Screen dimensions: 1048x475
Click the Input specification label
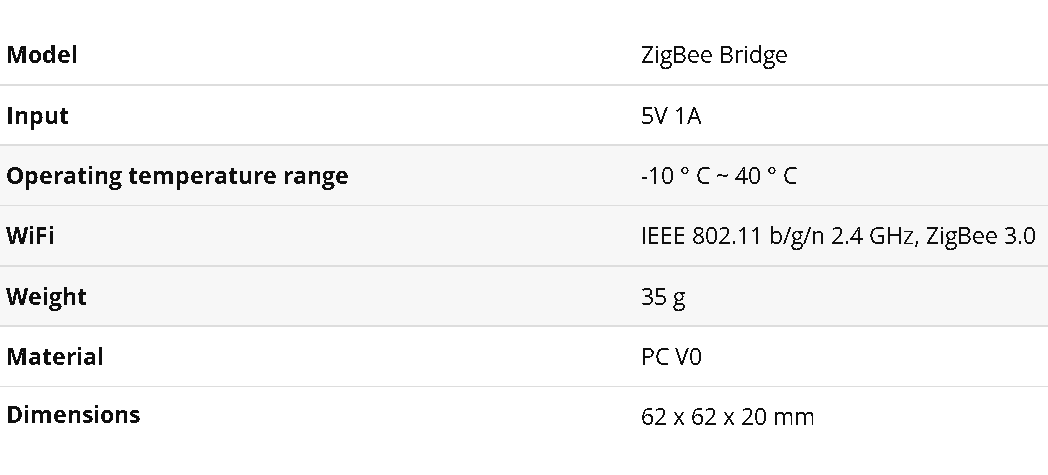click(37, 116)
